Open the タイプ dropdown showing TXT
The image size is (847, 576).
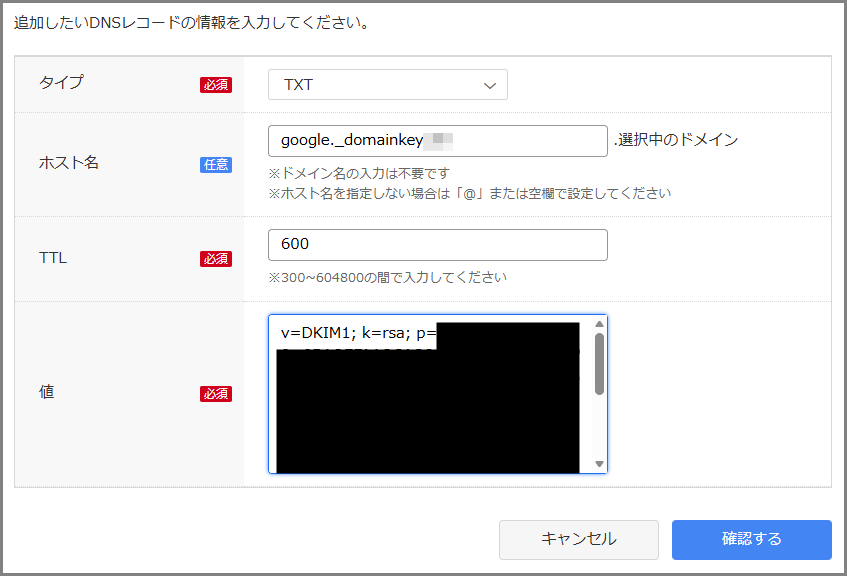coord(387,85)
